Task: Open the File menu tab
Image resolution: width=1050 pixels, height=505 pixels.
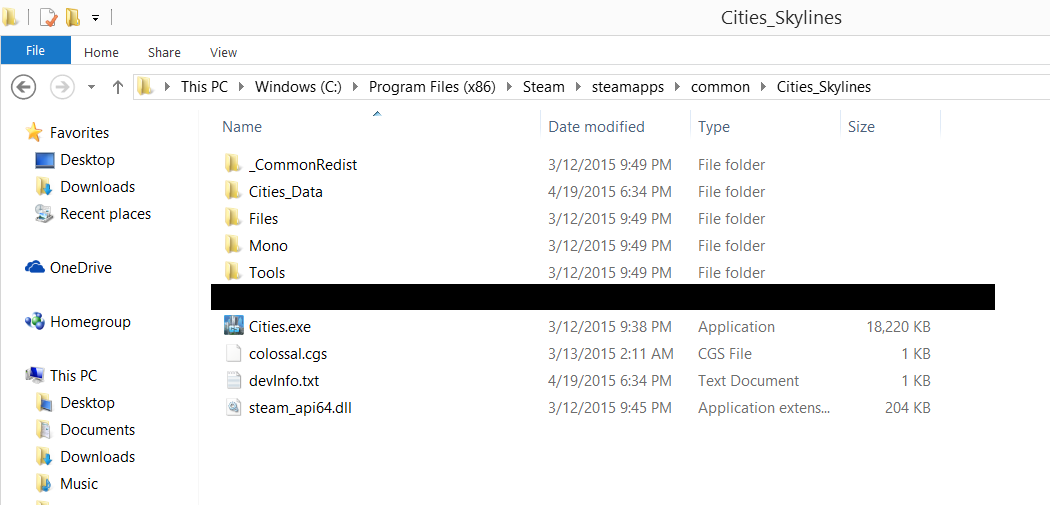Action: pyautogui.click(x=35, y=51)
